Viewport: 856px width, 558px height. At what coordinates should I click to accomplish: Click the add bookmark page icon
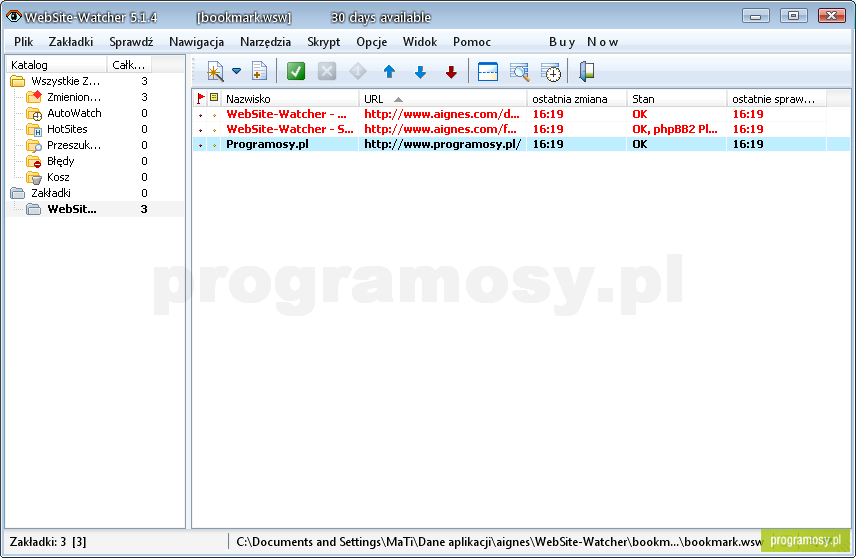coord(259,72)
